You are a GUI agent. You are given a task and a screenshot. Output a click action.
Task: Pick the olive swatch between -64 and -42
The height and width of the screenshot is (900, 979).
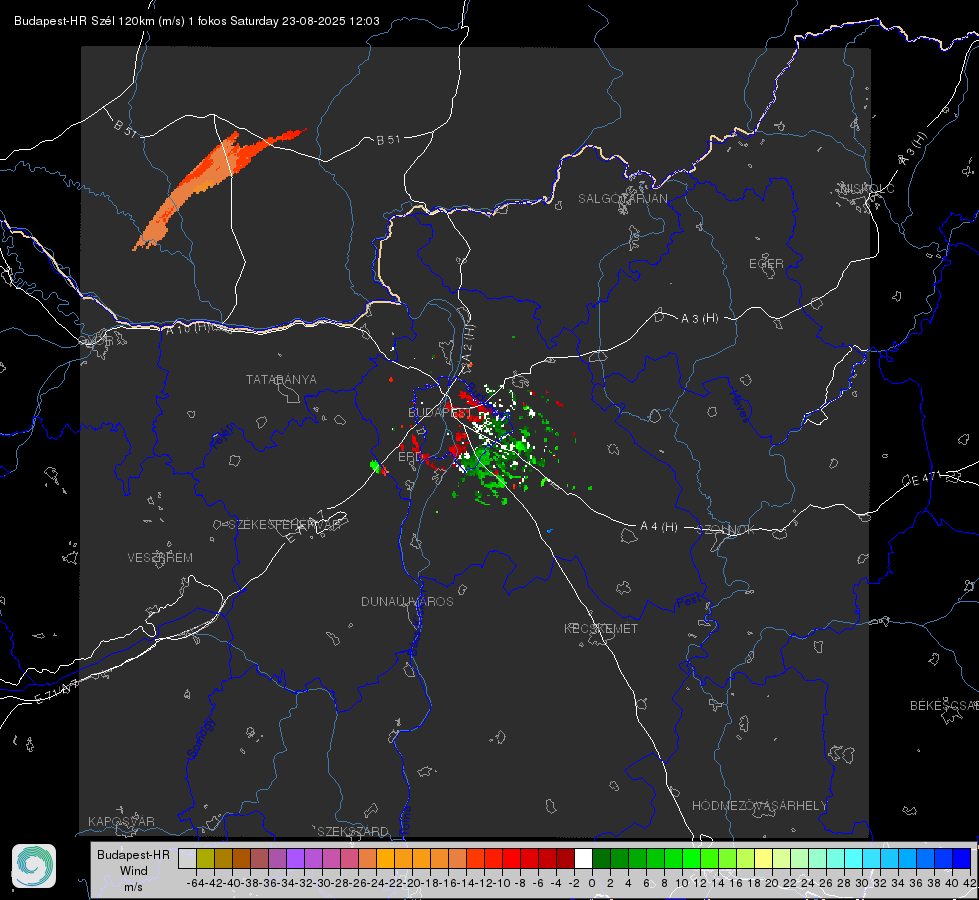(x=205, y=859)
